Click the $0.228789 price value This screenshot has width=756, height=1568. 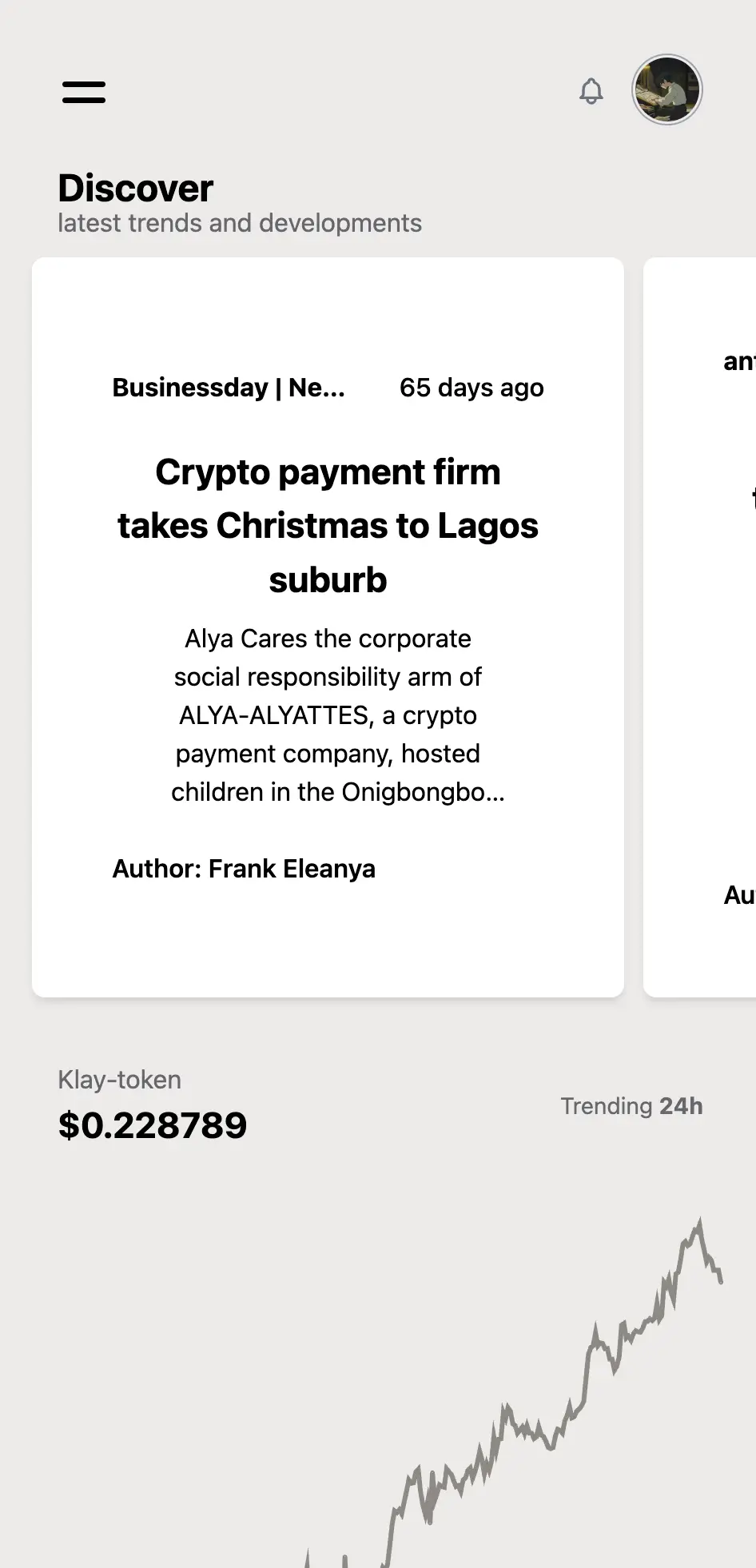coord(153,1125)
